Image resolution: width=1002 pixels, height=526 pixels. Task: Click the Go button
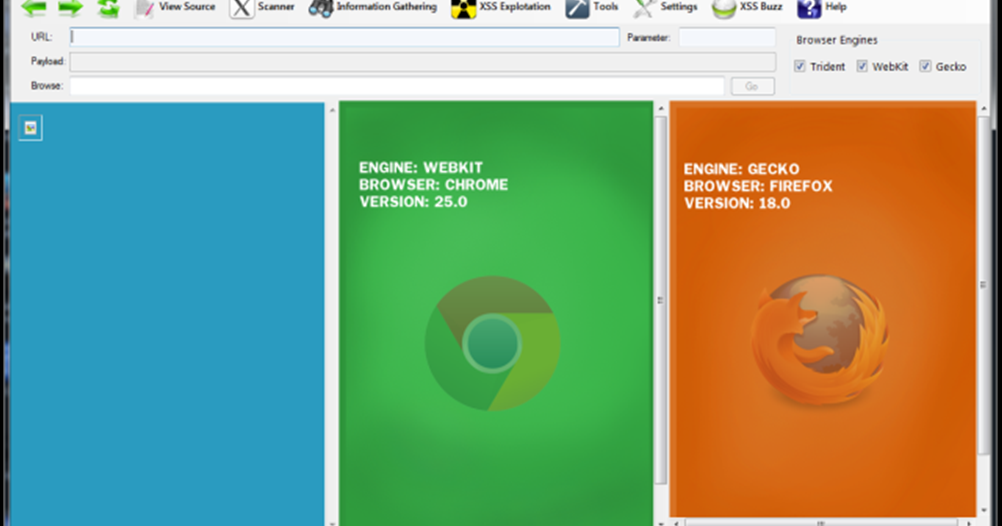(x=752, y=86)
